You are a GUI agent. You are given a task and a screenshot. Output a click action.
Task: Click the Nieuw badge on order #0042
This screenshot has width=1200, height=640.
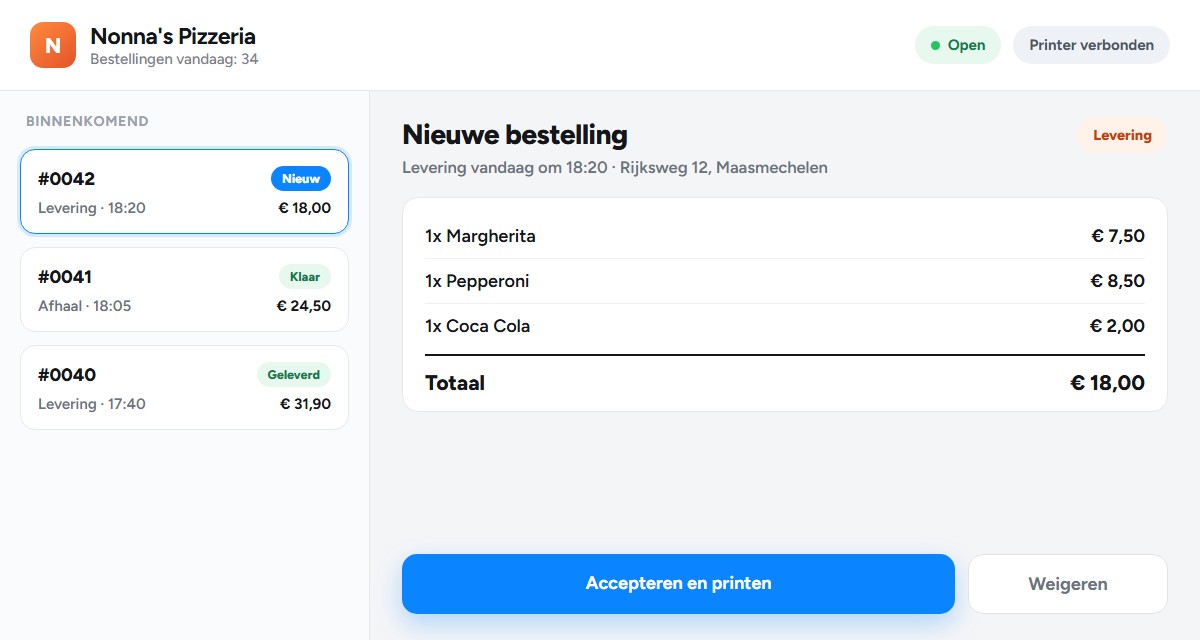click(301, 179)
